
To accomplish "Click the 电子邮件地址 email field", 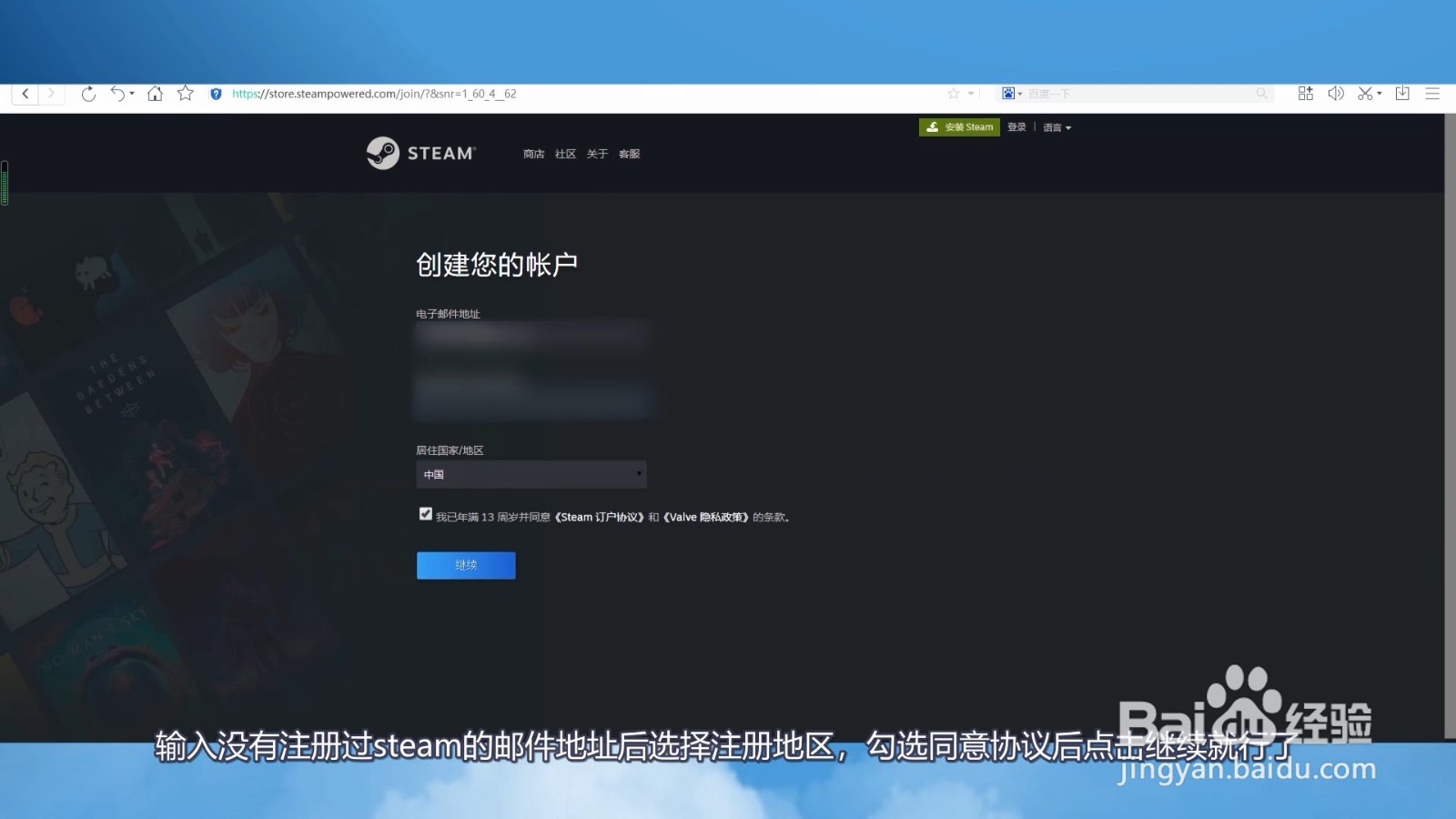I will click(x=531, y=337).
